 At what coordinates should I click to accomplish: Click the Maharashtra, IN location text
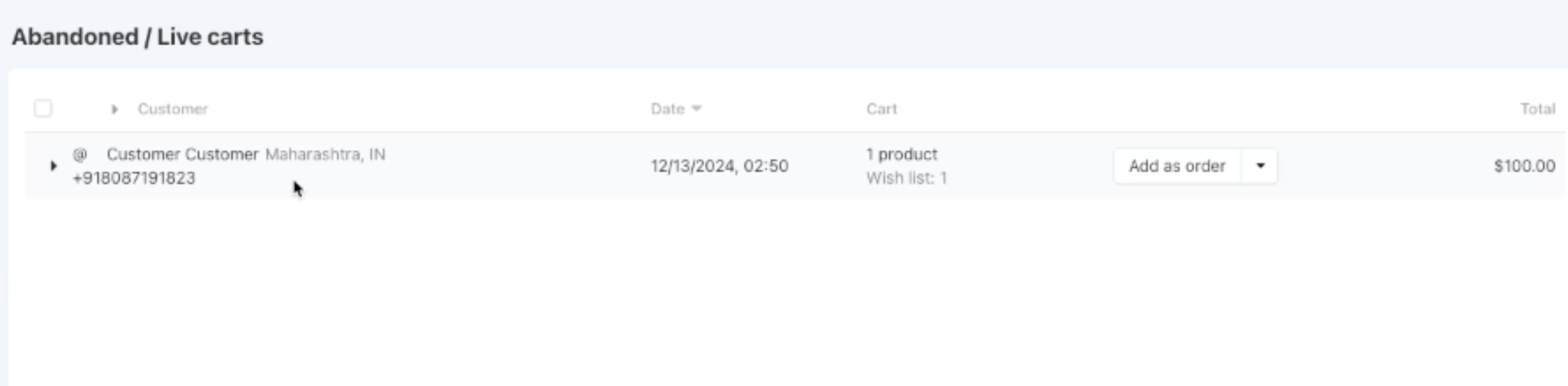click(x=325, y=154)
